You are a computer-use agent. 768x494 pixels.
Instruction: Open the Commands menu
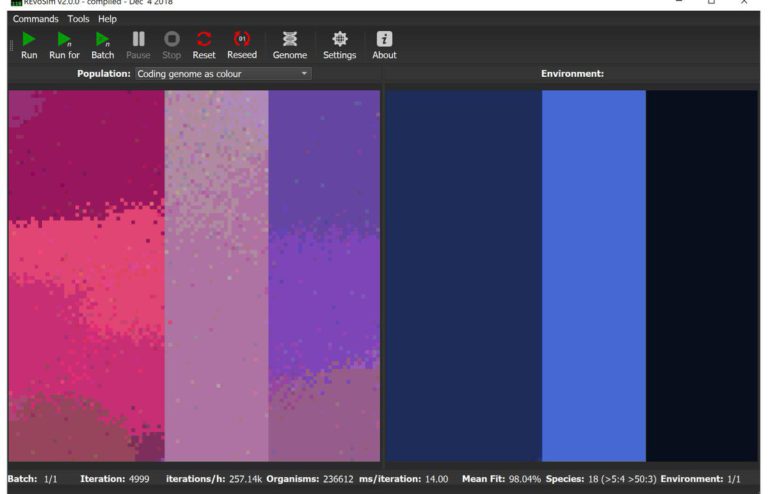click(35, 19)
